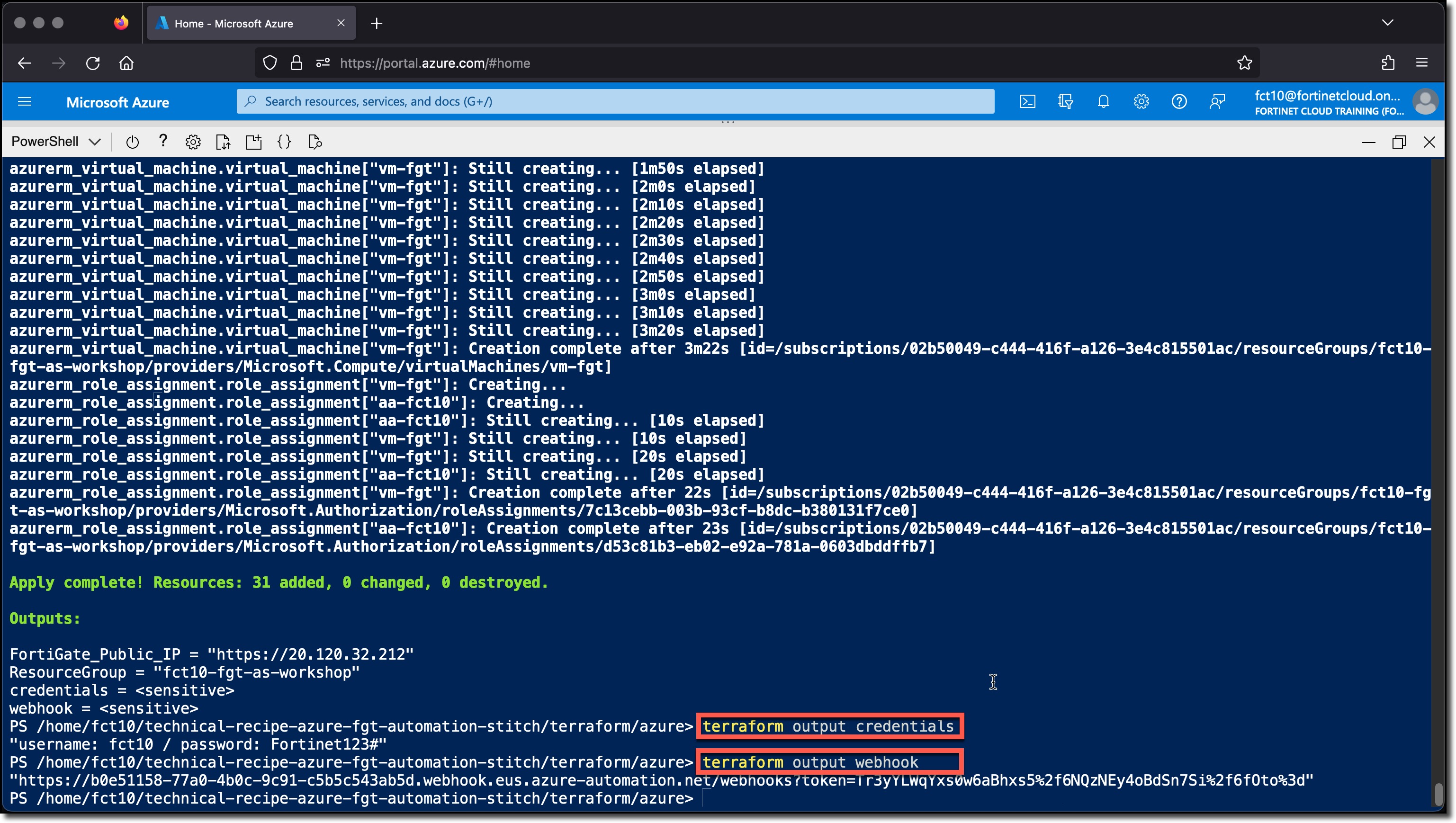Open the web preview icon
This screenshot has width=1456, height=823.
click(315, 142)
